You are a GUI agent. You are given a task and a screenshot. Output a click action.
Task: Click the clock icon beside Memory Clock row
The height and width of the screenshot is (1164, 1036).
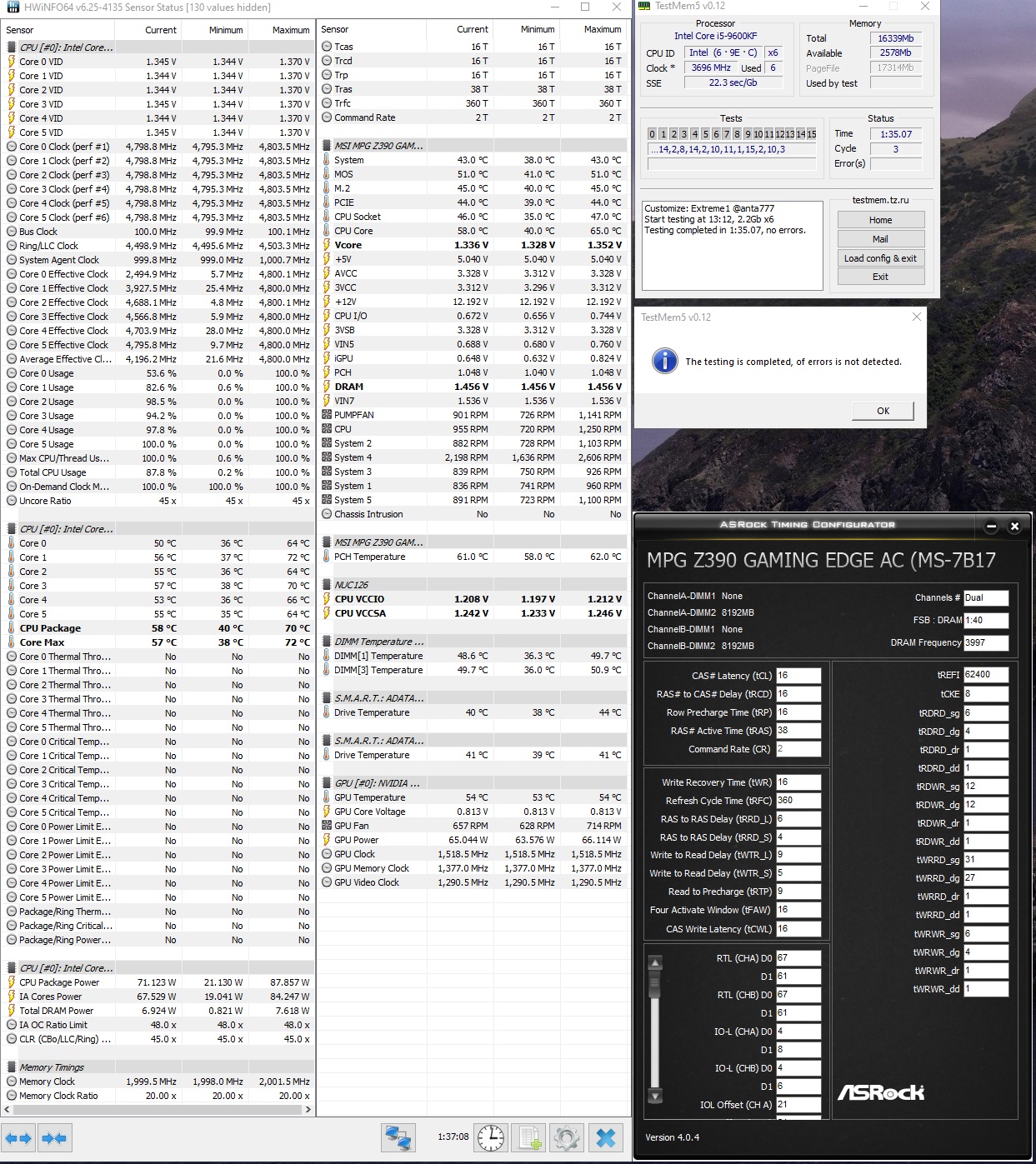pos(12,1082)
